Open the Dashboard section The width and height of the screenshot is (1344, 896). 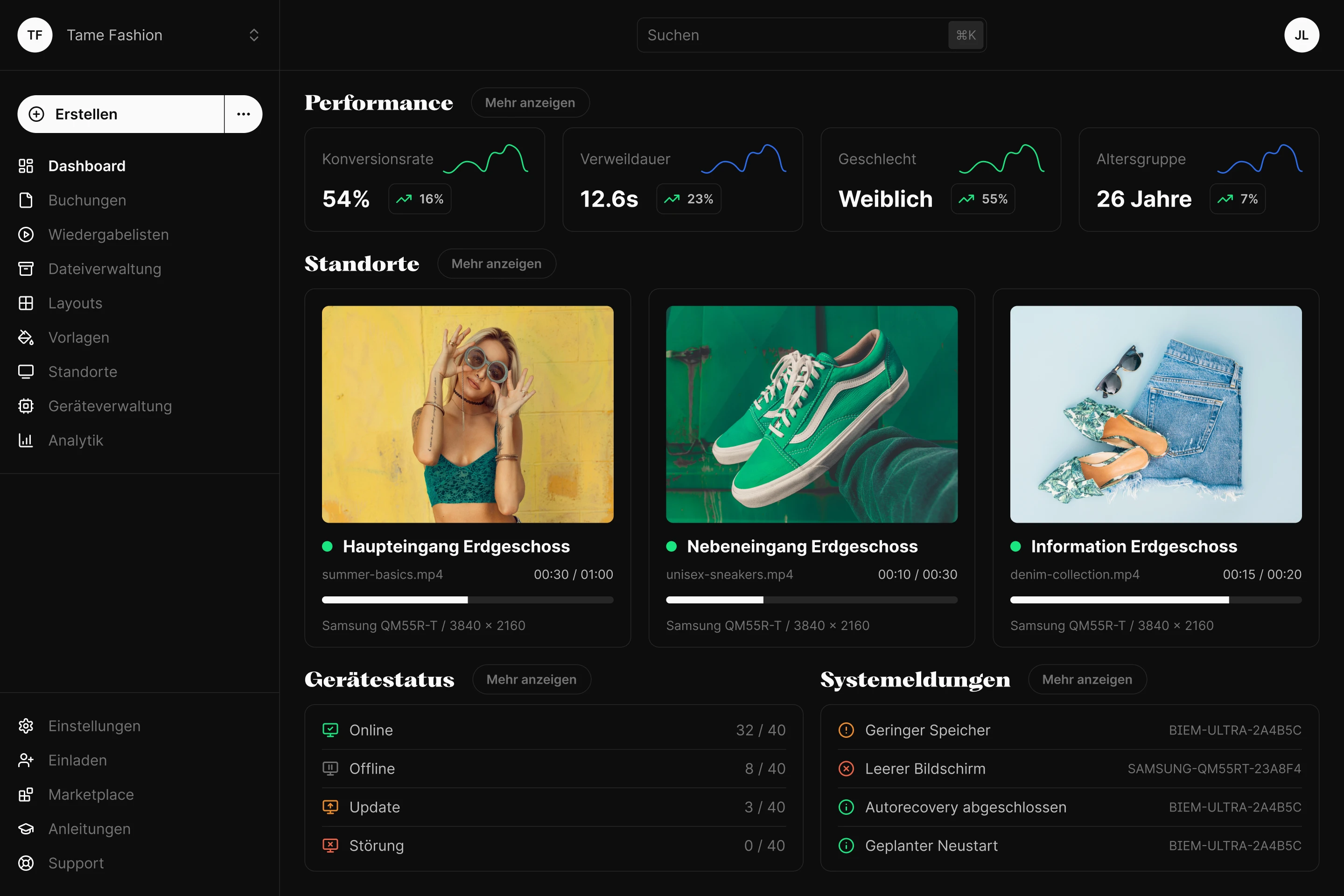pyautogui.click(x=86, y=166)
